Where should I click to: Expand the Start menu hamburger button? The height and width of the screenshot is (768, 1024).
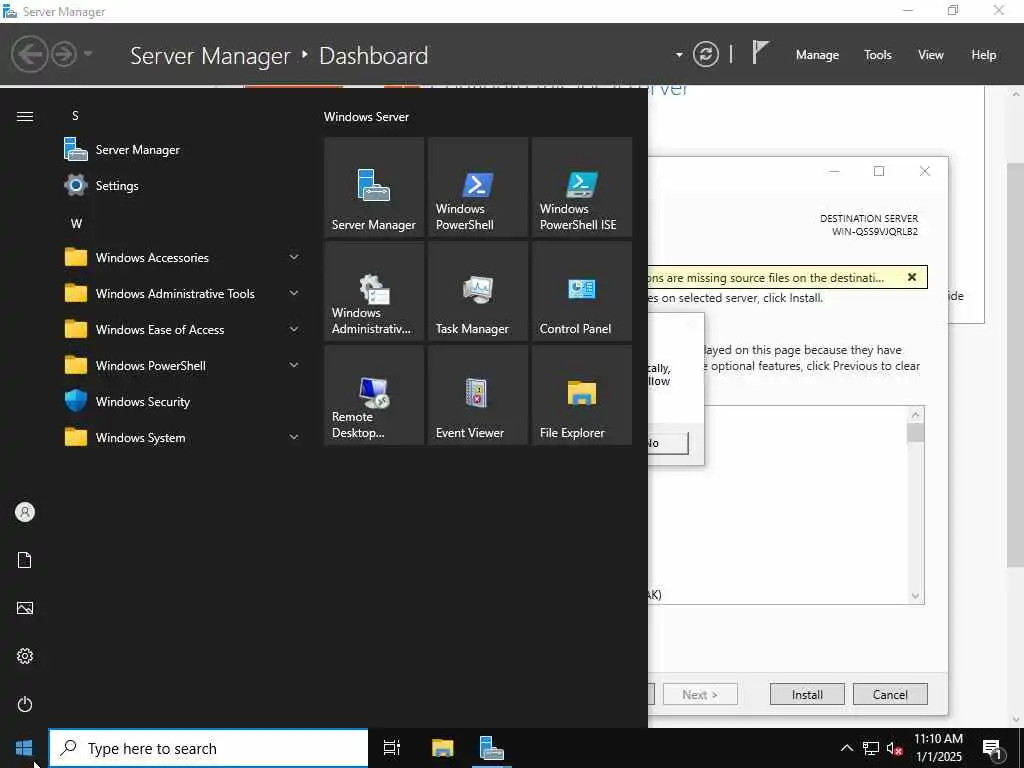tap(25, 116)
